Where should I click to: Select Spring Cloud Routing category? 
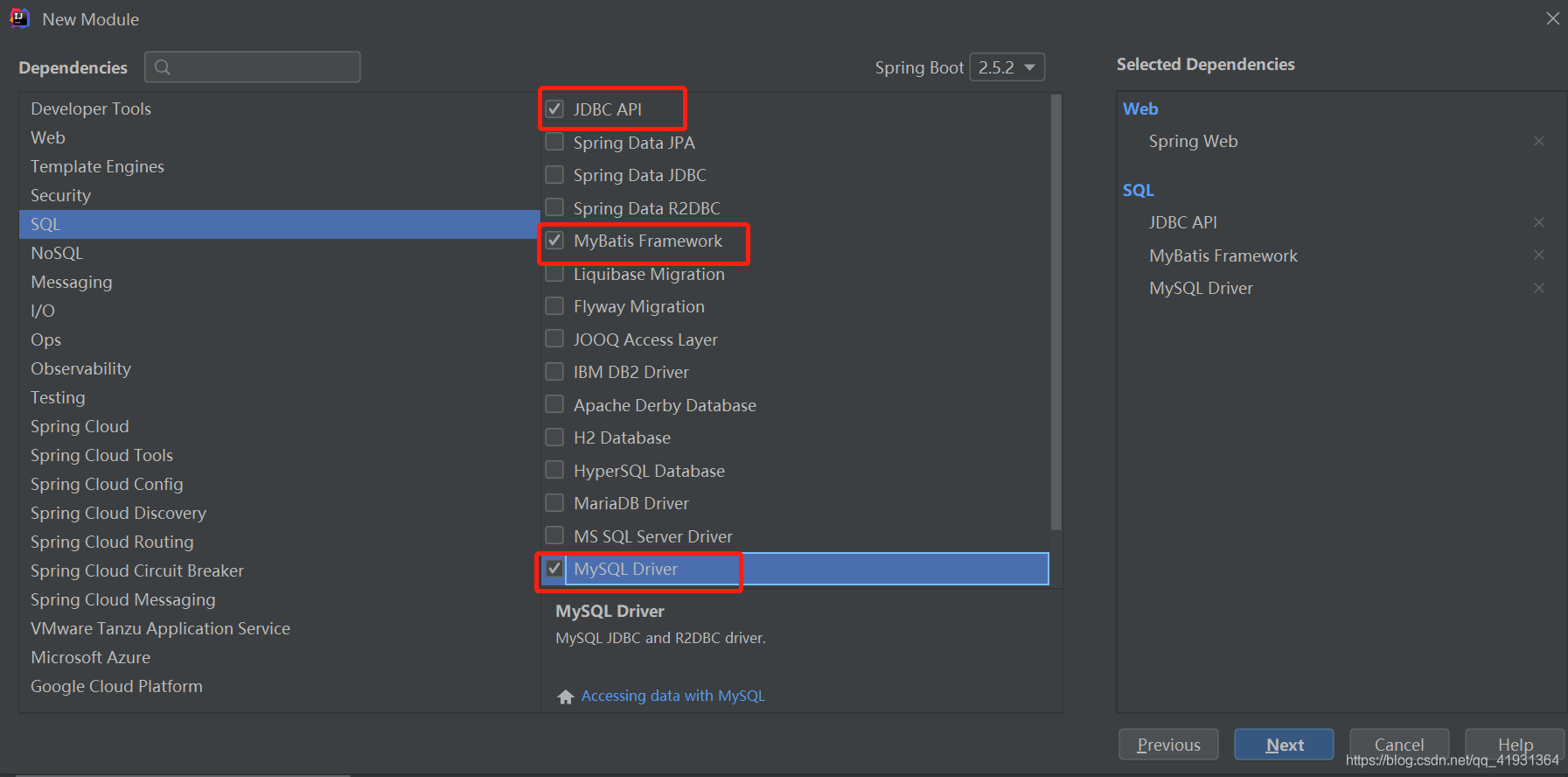click(279, 542)
